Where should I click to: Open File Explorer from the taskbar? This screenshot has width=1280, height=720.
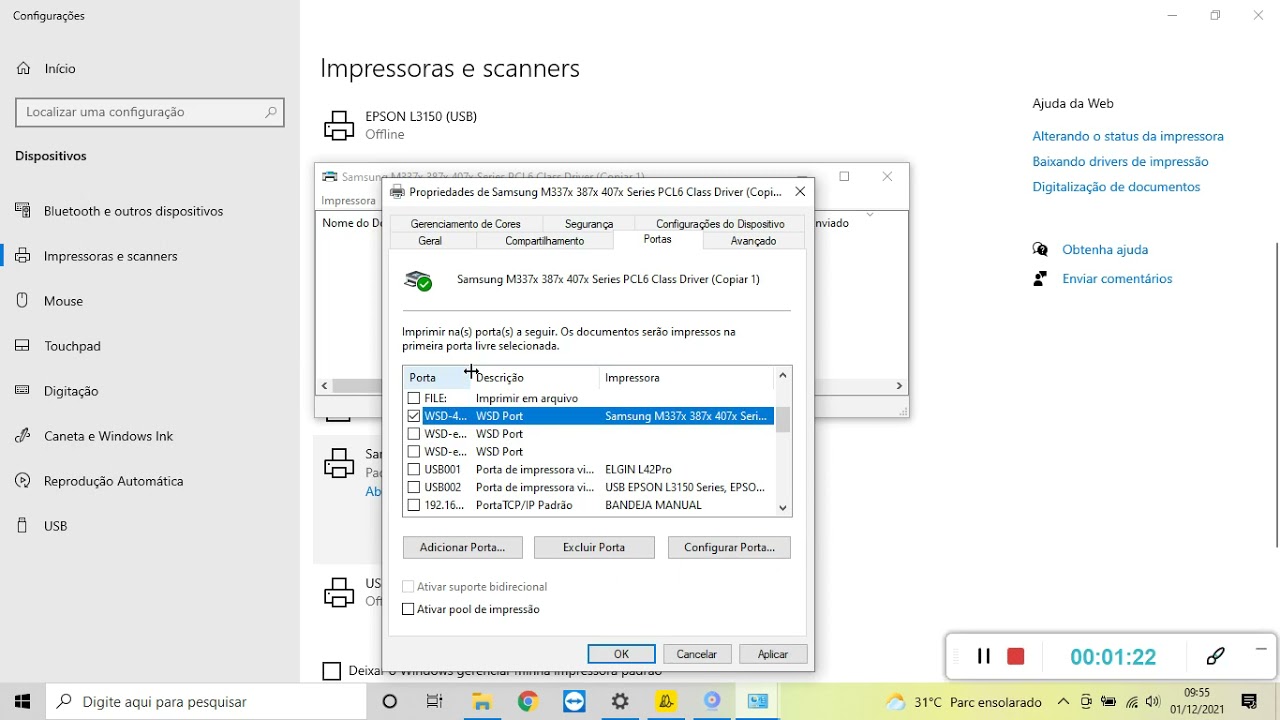tap(482, 702)
